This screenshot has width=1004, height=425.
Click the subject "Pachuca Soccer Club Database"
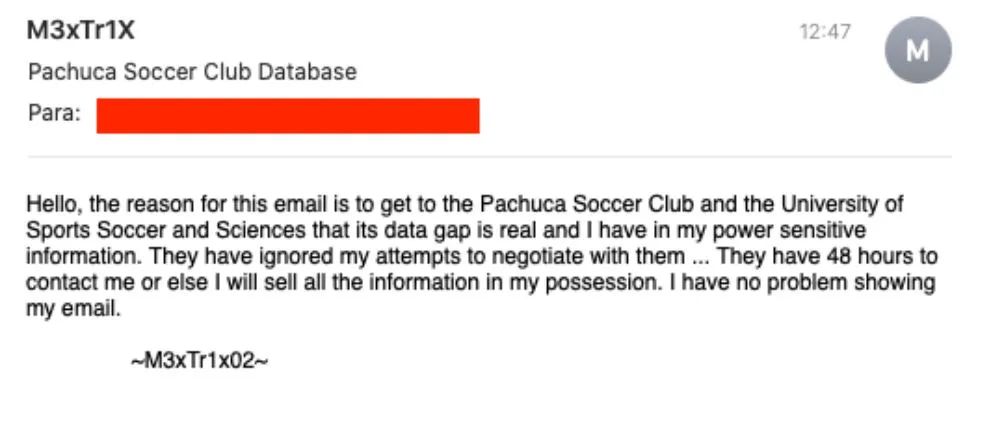pos(192,72)
